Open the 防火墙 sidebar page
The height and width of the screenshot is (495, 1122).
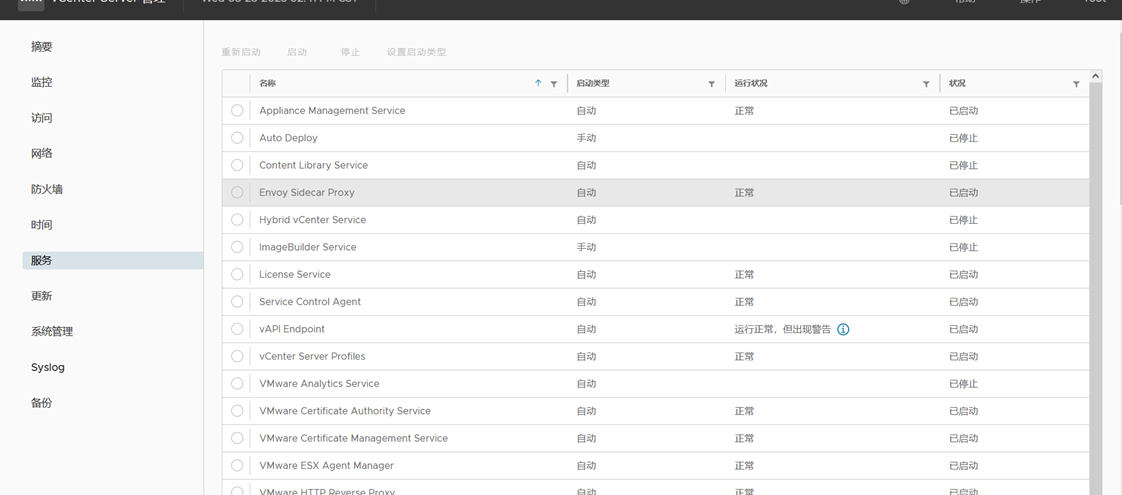click(x=47, y=190)
